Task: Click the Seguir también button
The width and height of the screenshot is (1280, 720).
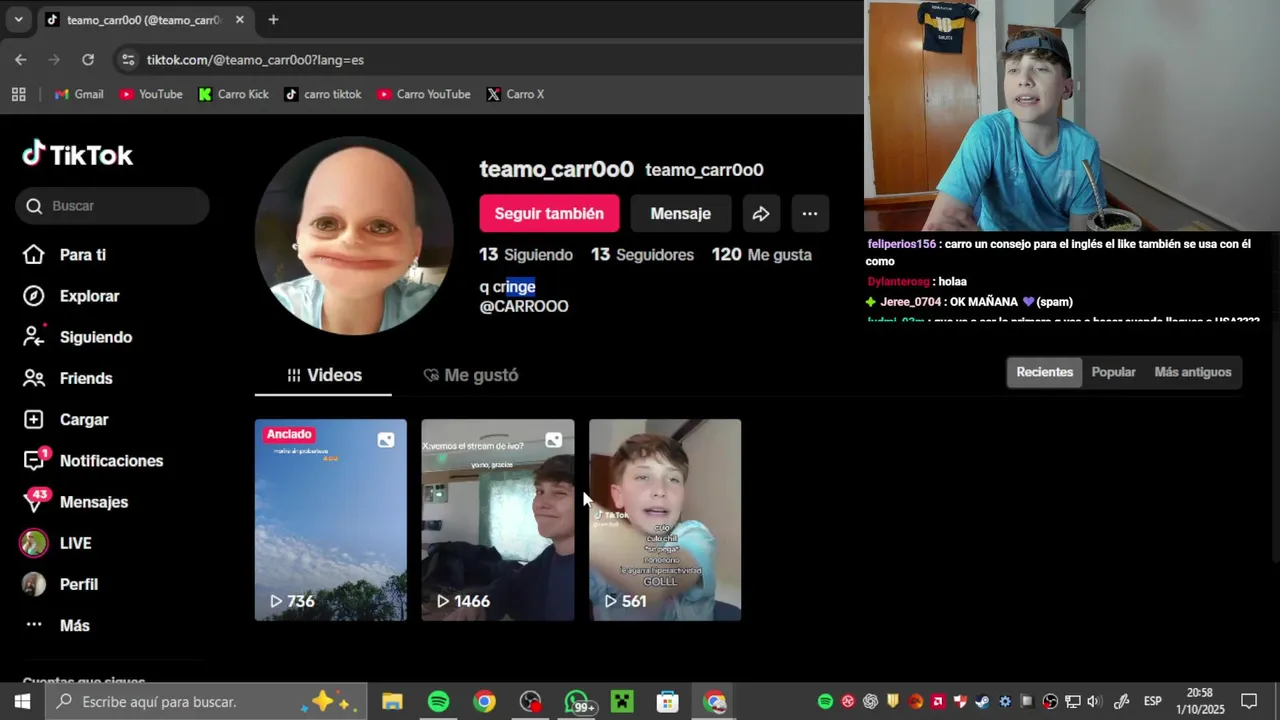Action: pos(549,213)
